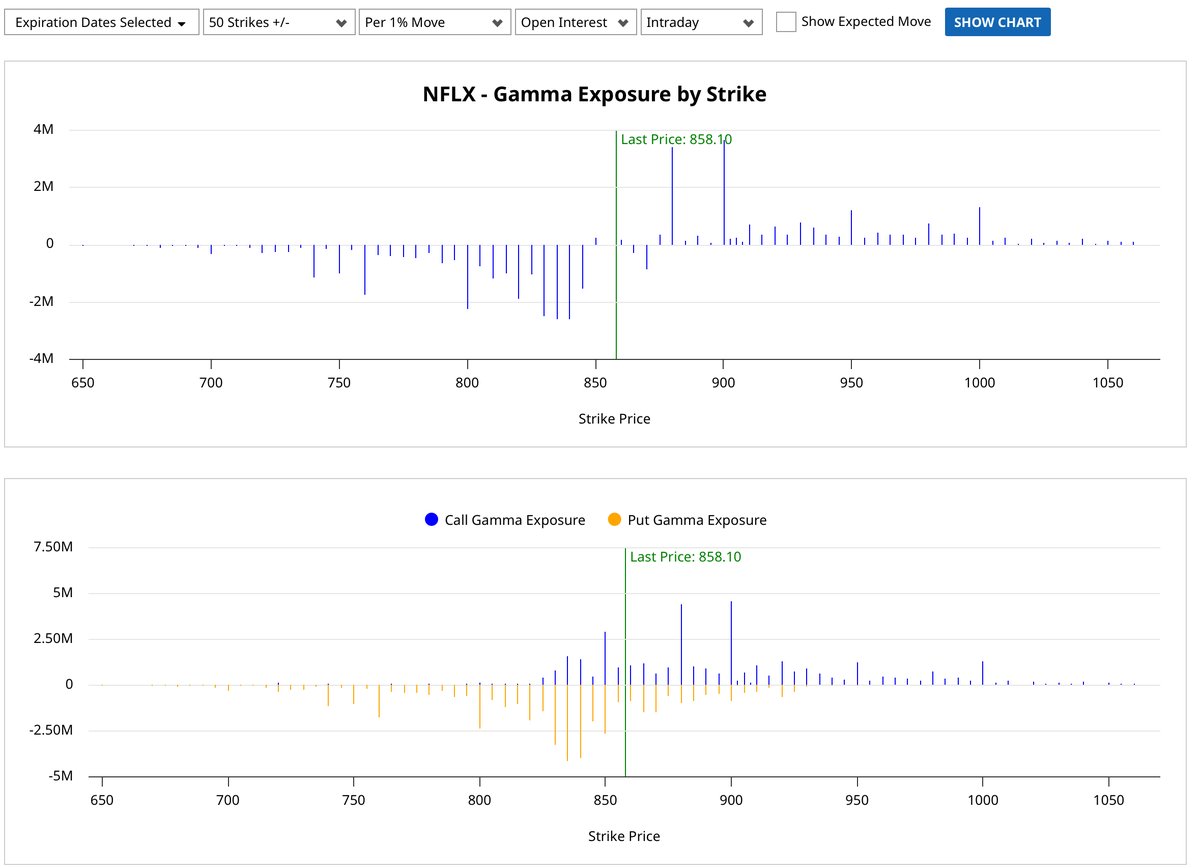The height and width of the screenshot is (868, 1200).
Task: Click the 4M y-axis label in top chart
Action: (x=44, y=130)
